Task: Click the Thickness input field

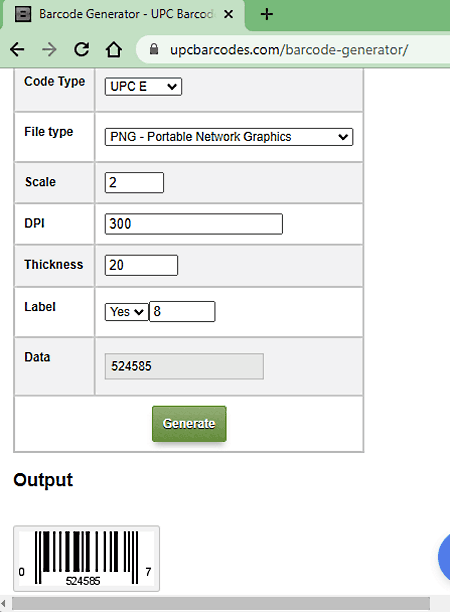Action: pos(141,265)
